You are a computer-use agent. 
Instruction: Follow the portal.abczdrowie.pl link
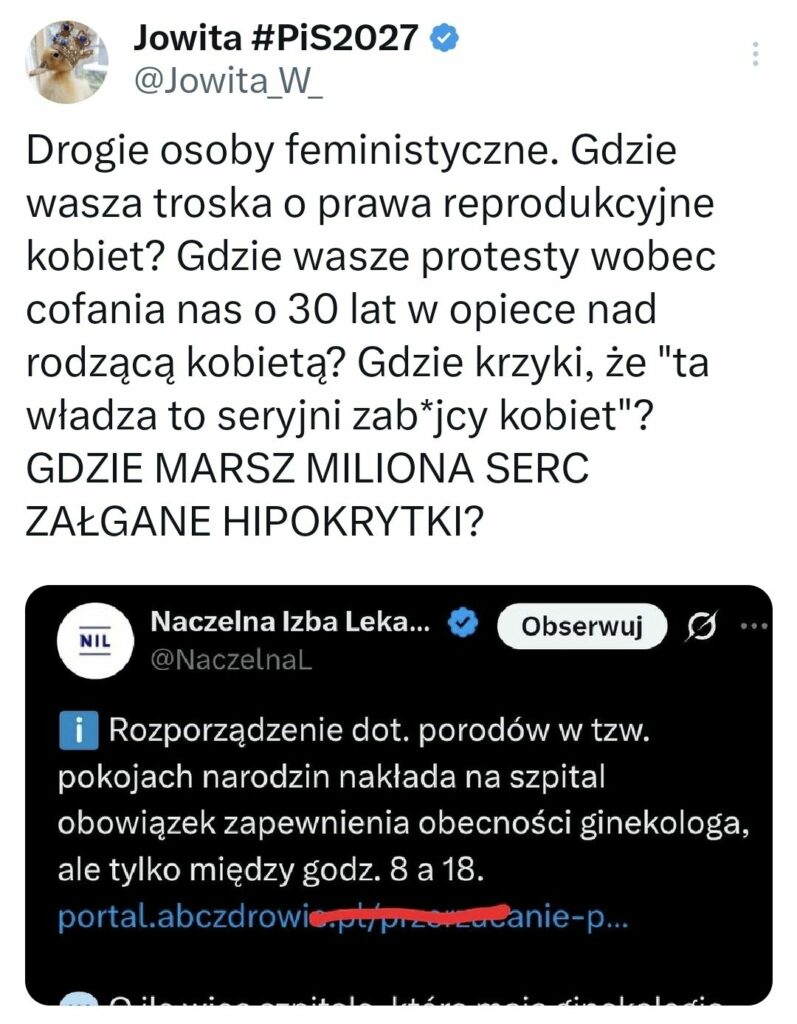[x=342, y=916]
